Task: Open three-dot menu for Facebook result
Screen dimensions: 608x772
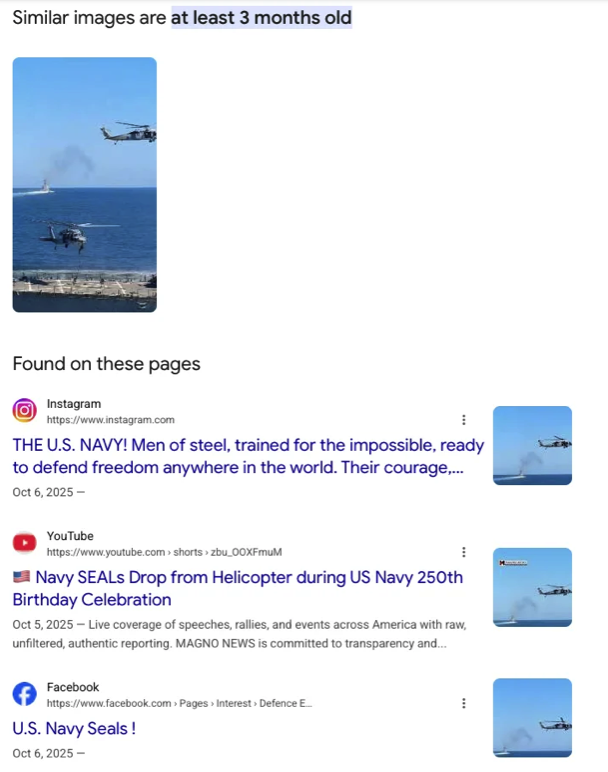Action: [463, 703]
